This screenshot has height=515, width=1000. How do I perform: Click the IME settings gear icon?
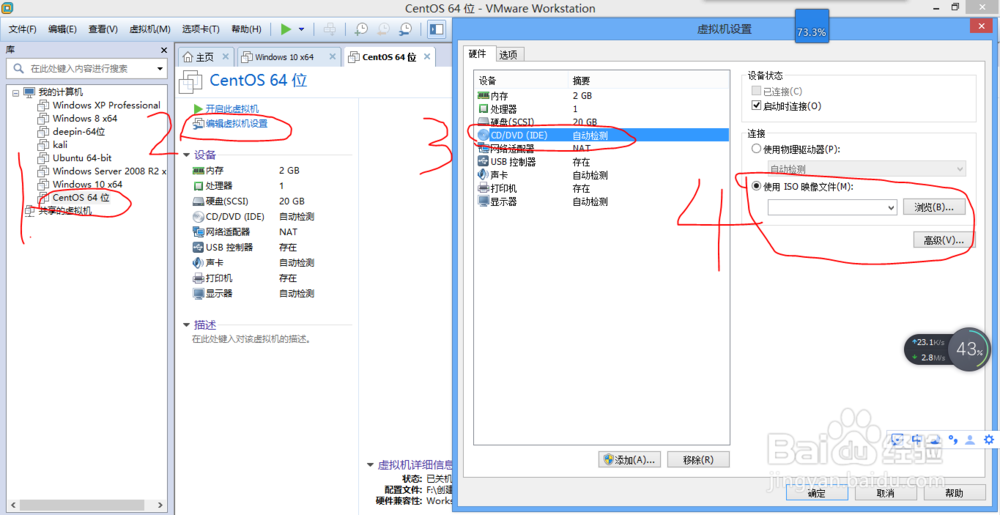coord(989,439)
